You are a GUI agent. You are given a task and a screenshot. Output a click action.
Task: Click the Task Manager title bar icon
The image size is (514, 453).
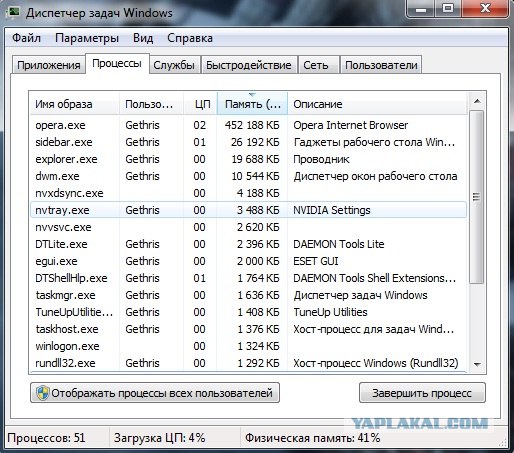point(14,12)
